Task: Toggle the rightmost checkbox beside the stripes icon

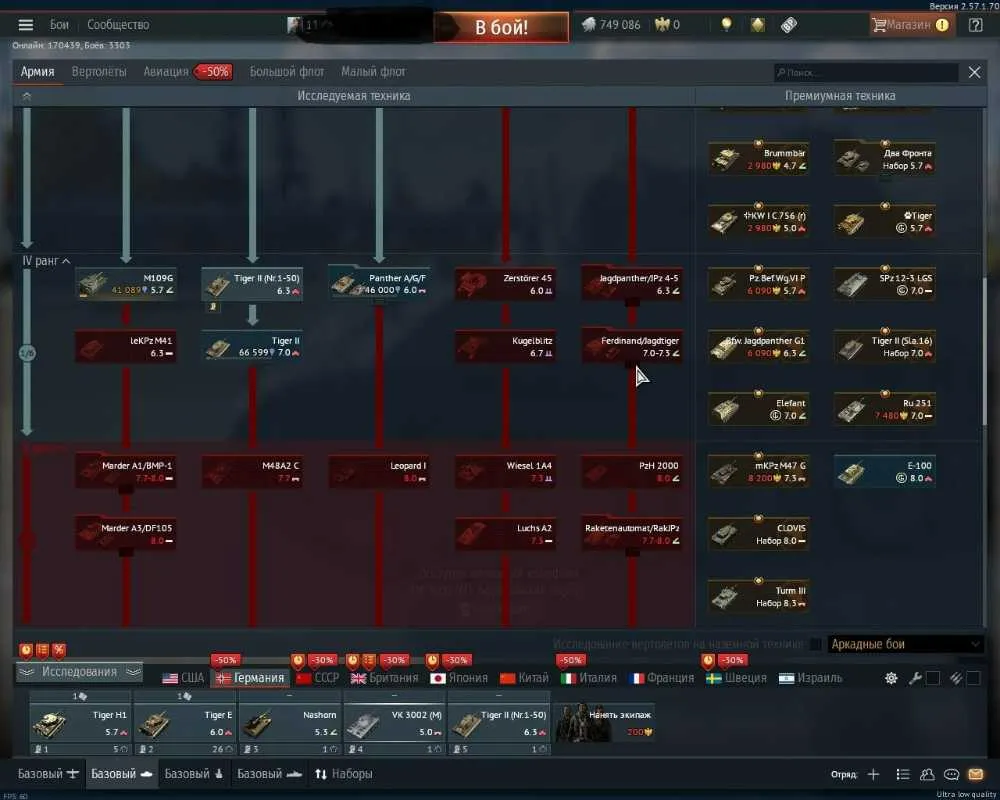Action: [973, 678]
